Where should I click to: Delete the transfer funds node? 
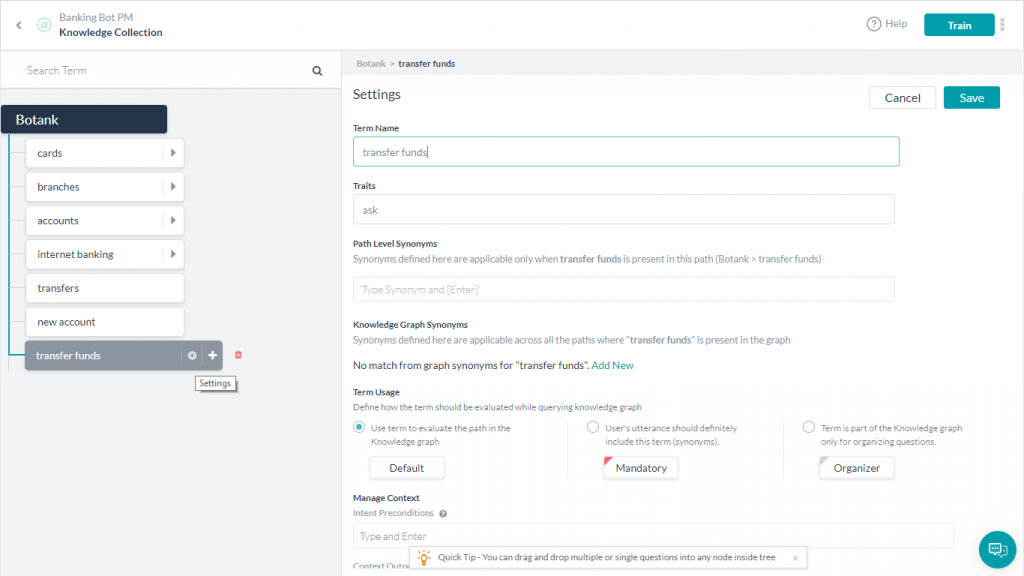238,355
